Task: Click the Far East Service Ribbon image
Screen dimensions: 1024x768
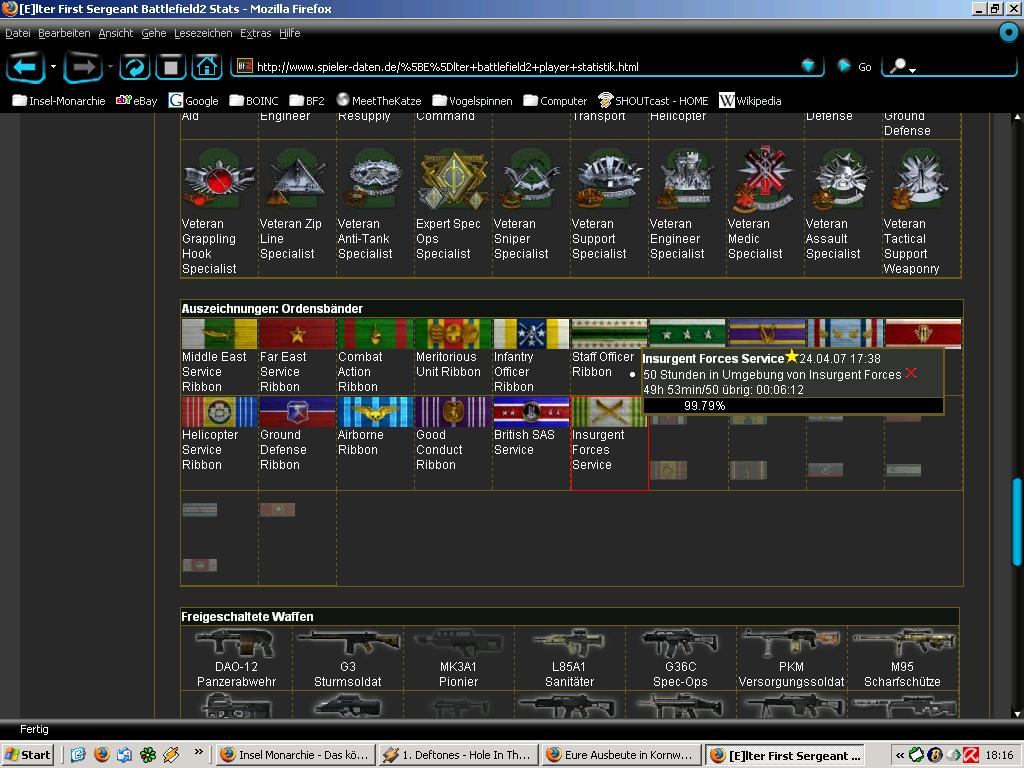Action: [297, 334]
